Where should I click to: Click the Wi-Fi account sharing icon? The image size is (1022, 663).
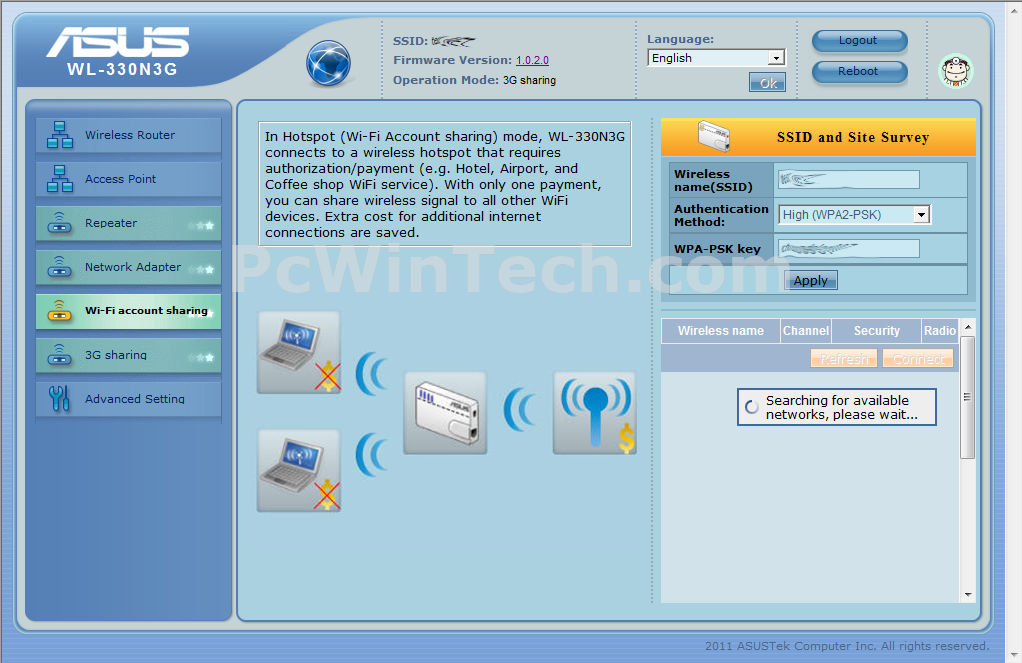(59, 311)
